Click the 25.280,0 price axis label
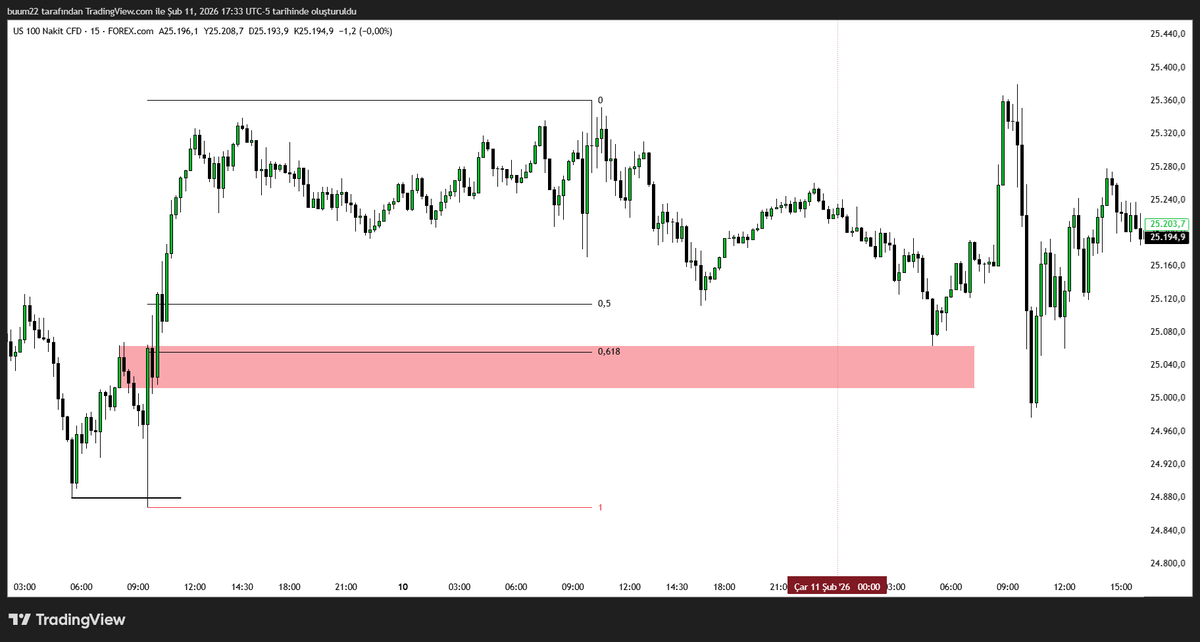This screenshot has height=642, width=1200. pyautogui.click(x=1167, y=167)
